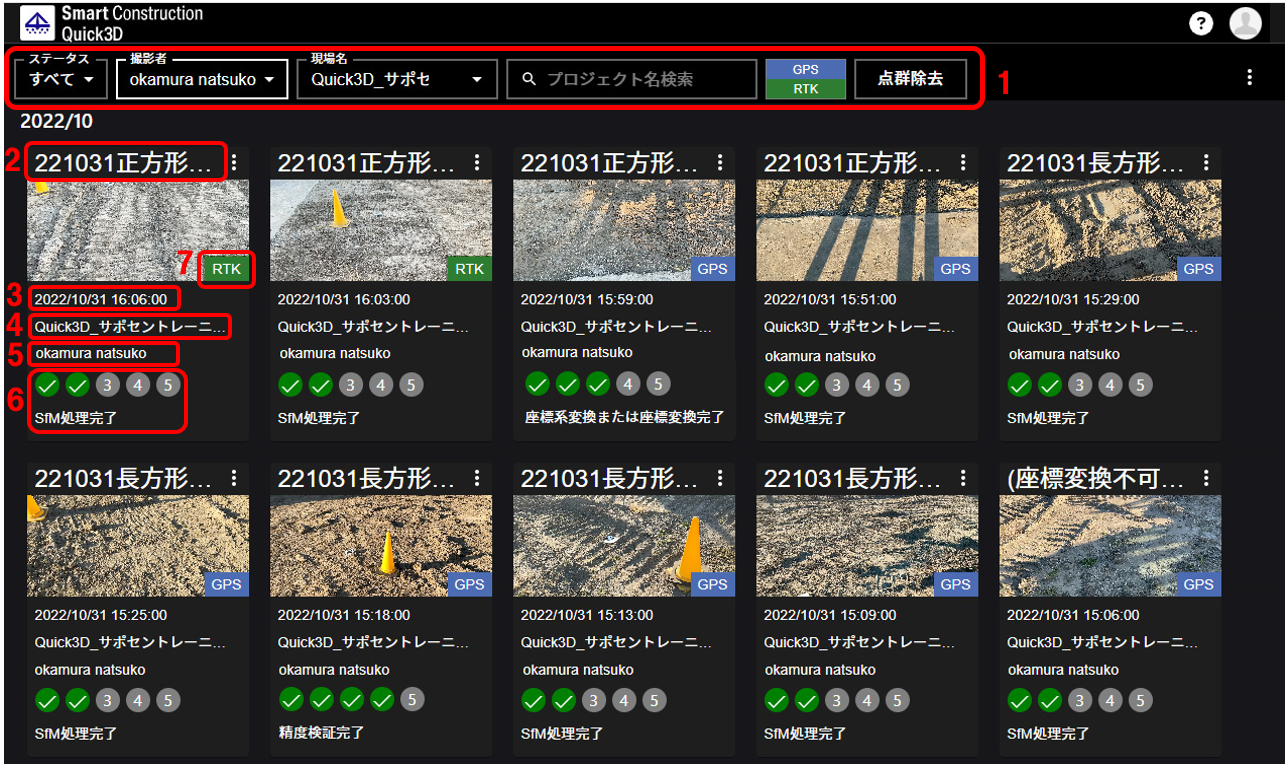The width and height of the screenshot is (1287, 764).
Task: Open the thumbnail of the 15:51:00 project
Action: click(867, 230)
